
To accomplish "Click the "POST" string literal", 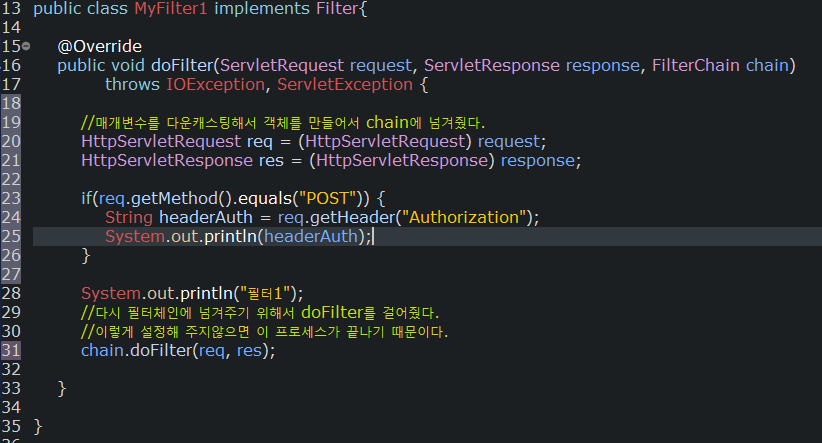I will pyautogui.click(x=328, y=199).
